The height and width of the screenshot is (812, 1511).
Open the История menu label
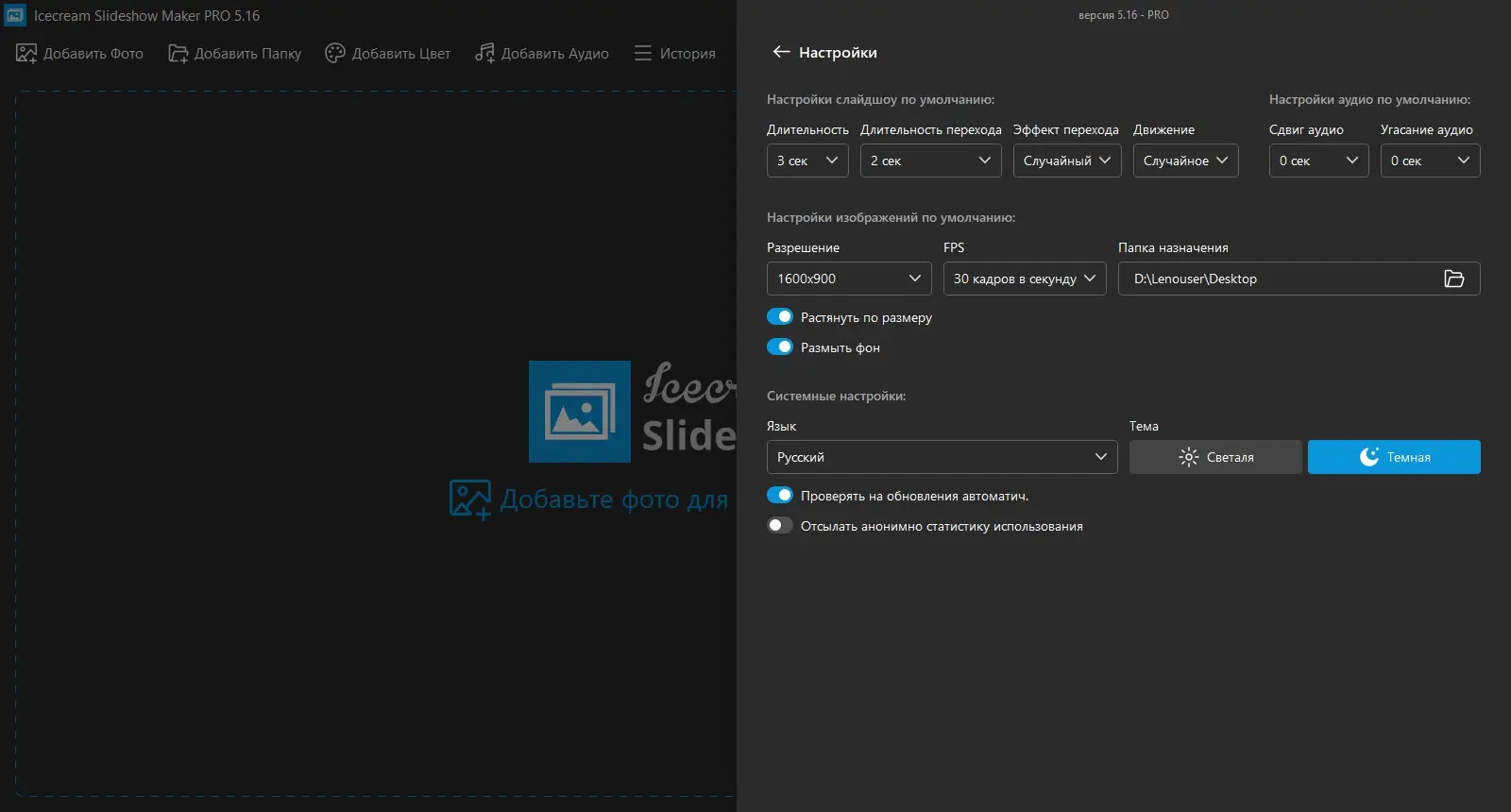pos(688,54)
